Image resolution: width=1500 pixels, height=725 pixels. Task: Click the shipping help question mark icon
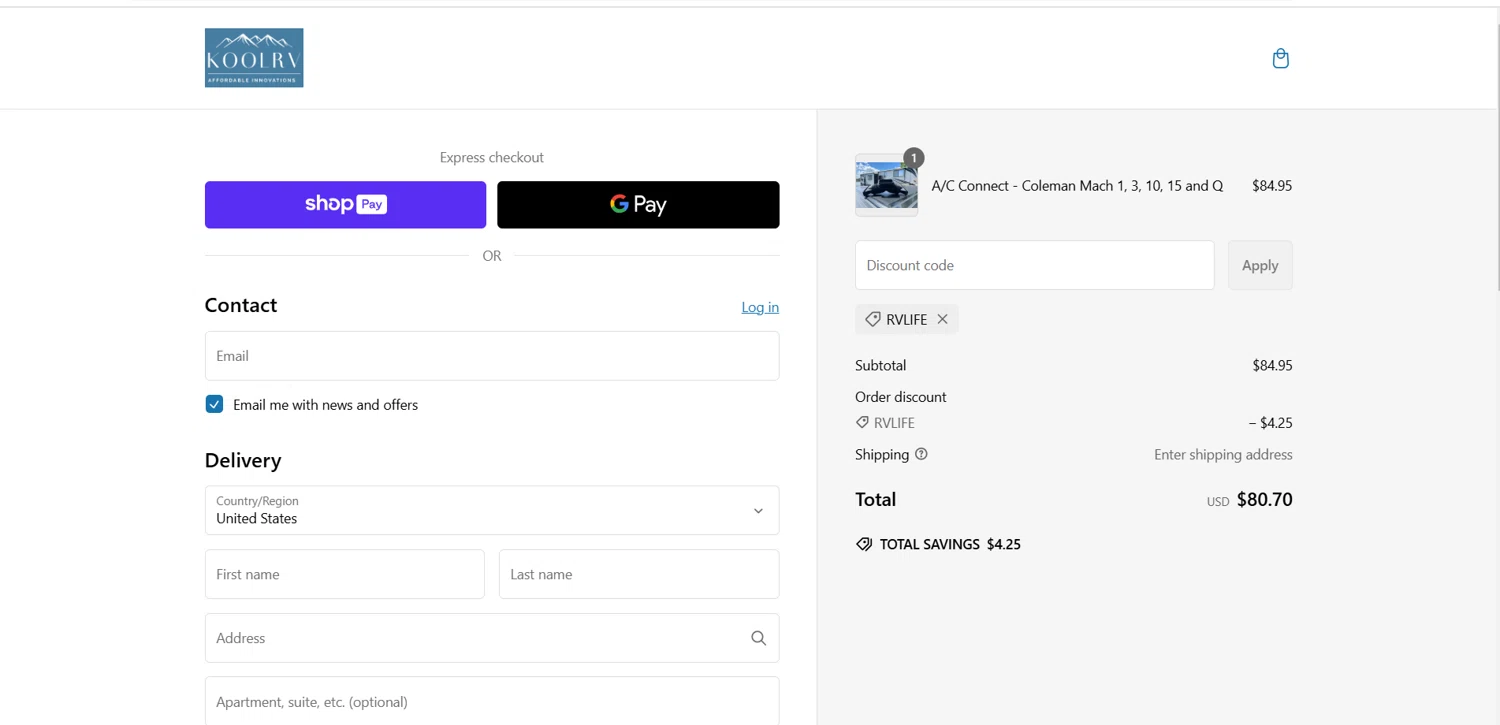tap(921, 454)
